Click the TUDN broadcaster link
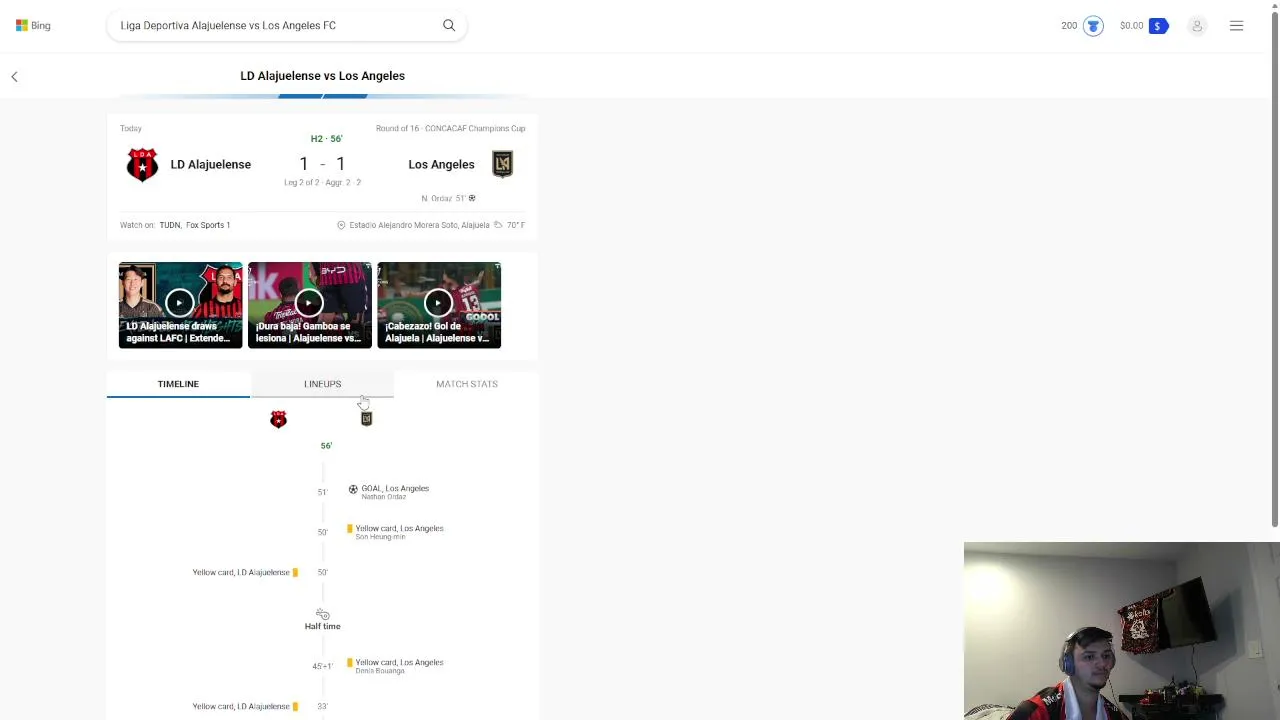This screenshot has height=720, width=1280. click(x=170, y=225)
